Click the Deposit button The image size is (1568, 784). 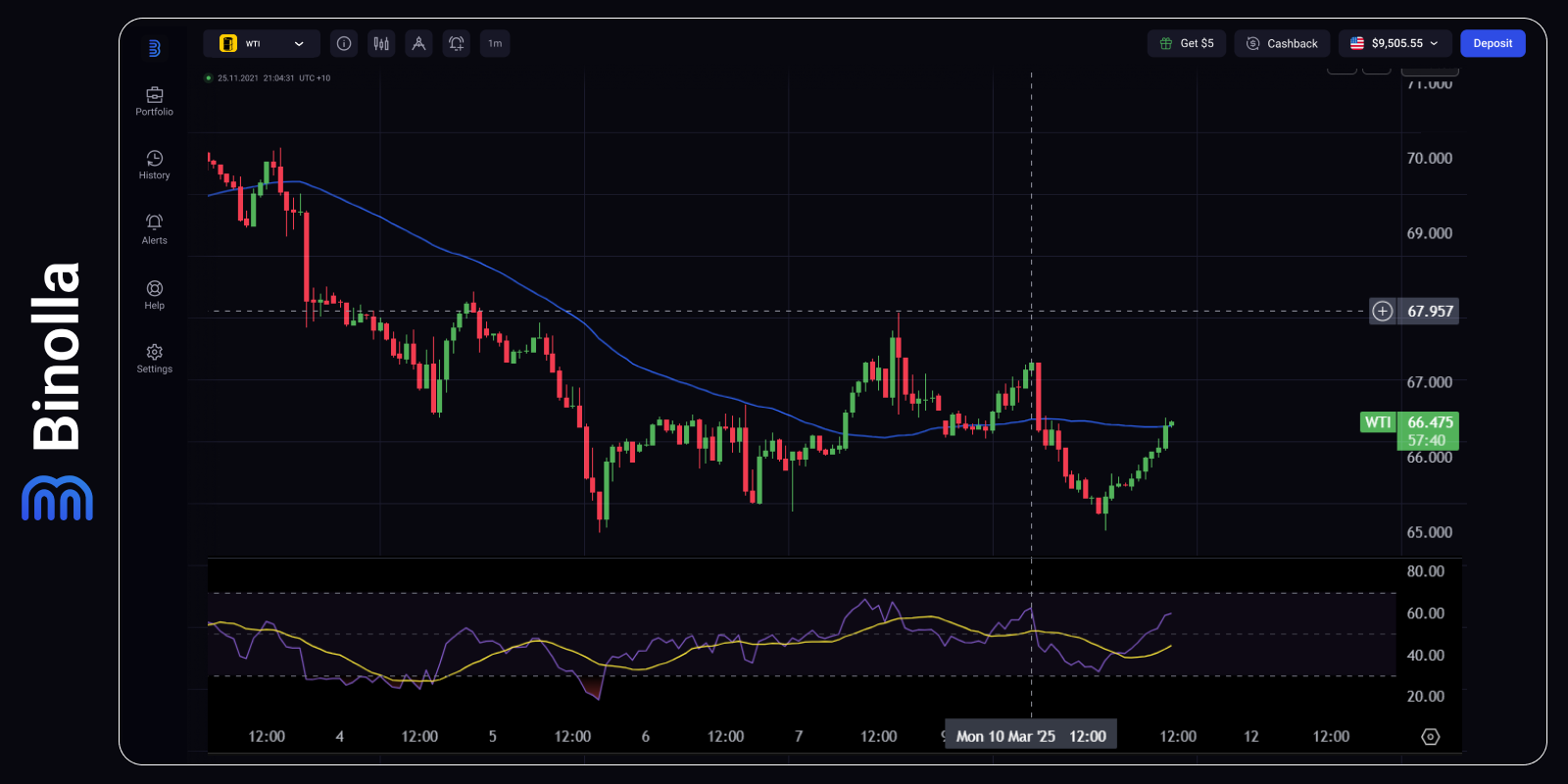[1493, 43]
